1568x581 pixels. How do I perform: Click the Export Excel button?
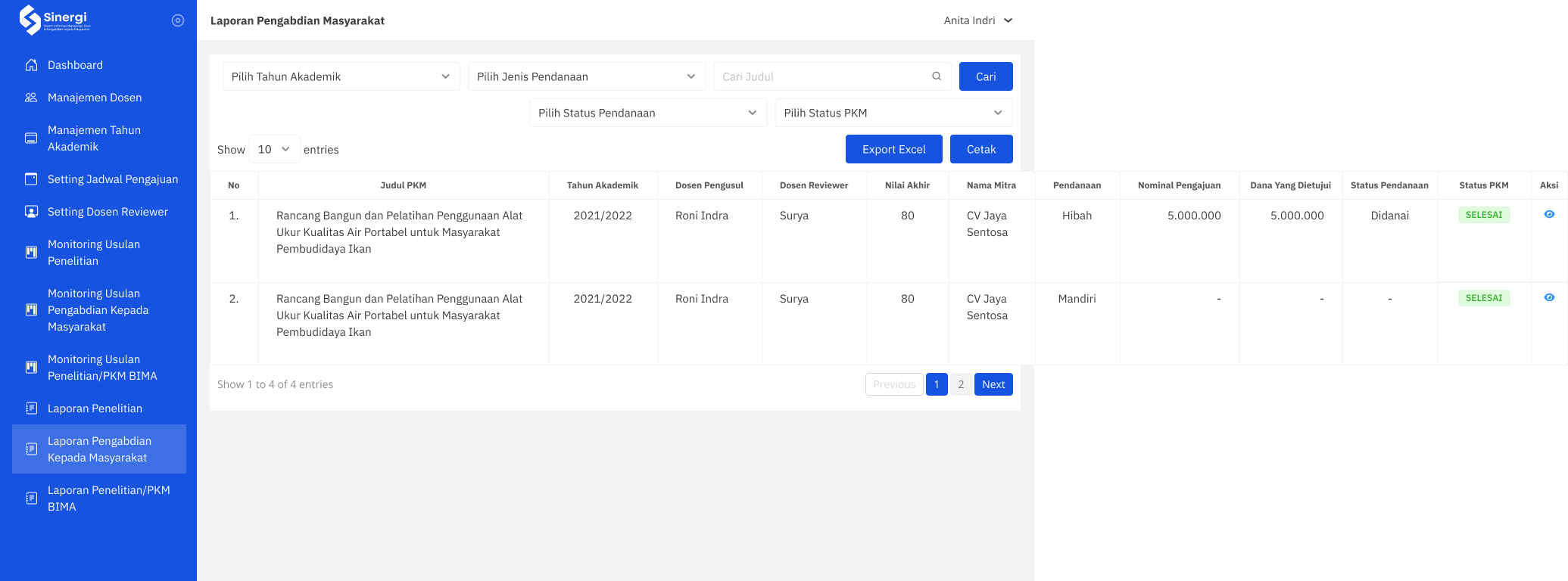(894, 149)
